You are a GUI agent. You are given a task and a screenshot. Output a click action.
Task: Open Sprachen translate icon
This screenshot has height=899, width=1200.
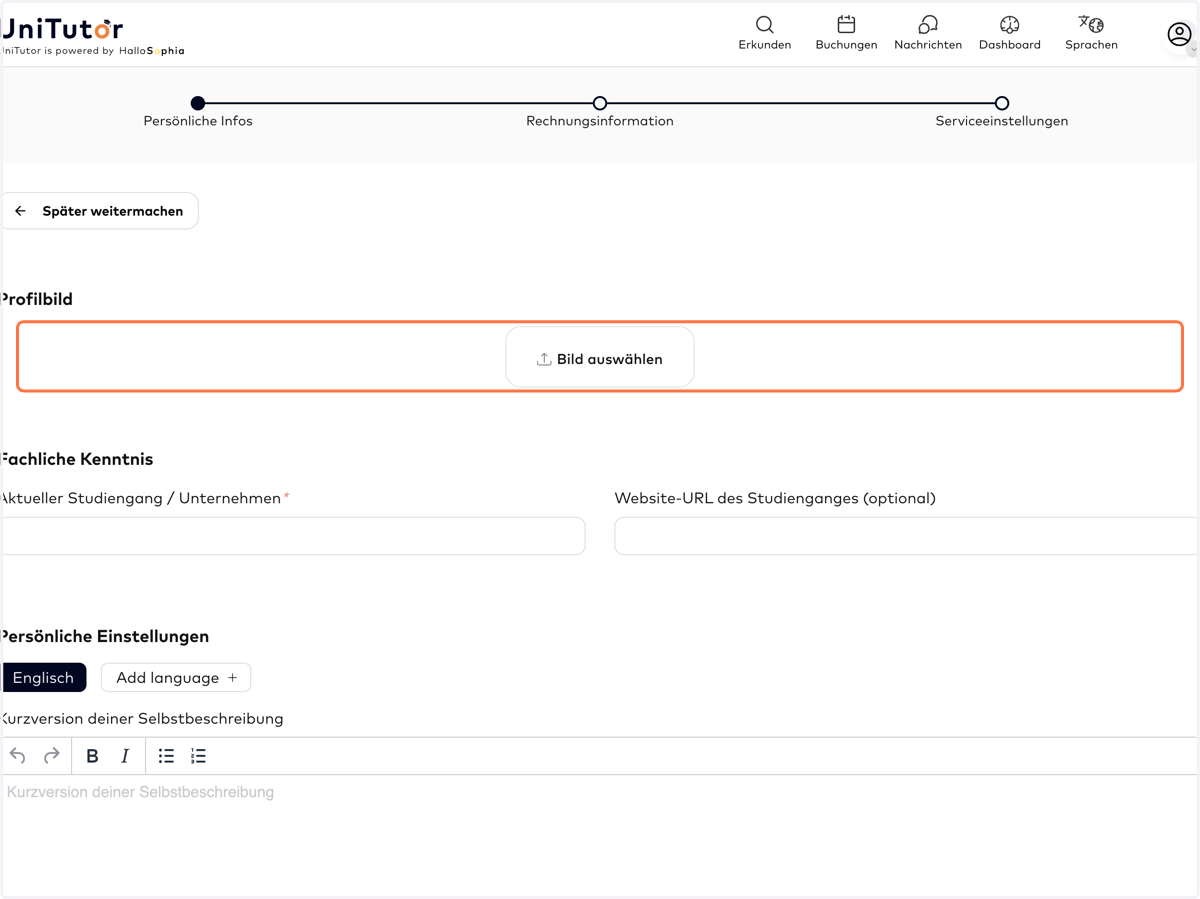1091,24
